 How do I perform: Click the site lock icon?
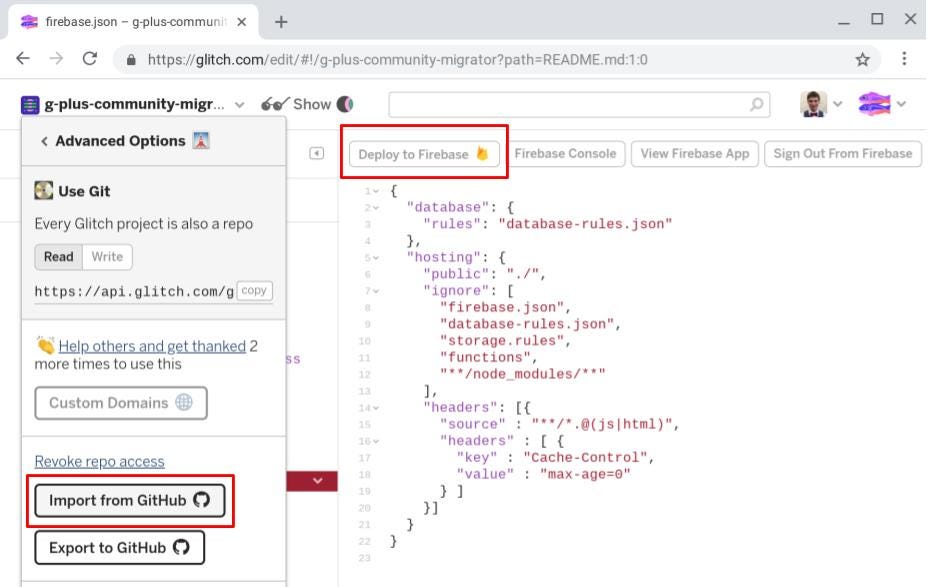[131, 60]
